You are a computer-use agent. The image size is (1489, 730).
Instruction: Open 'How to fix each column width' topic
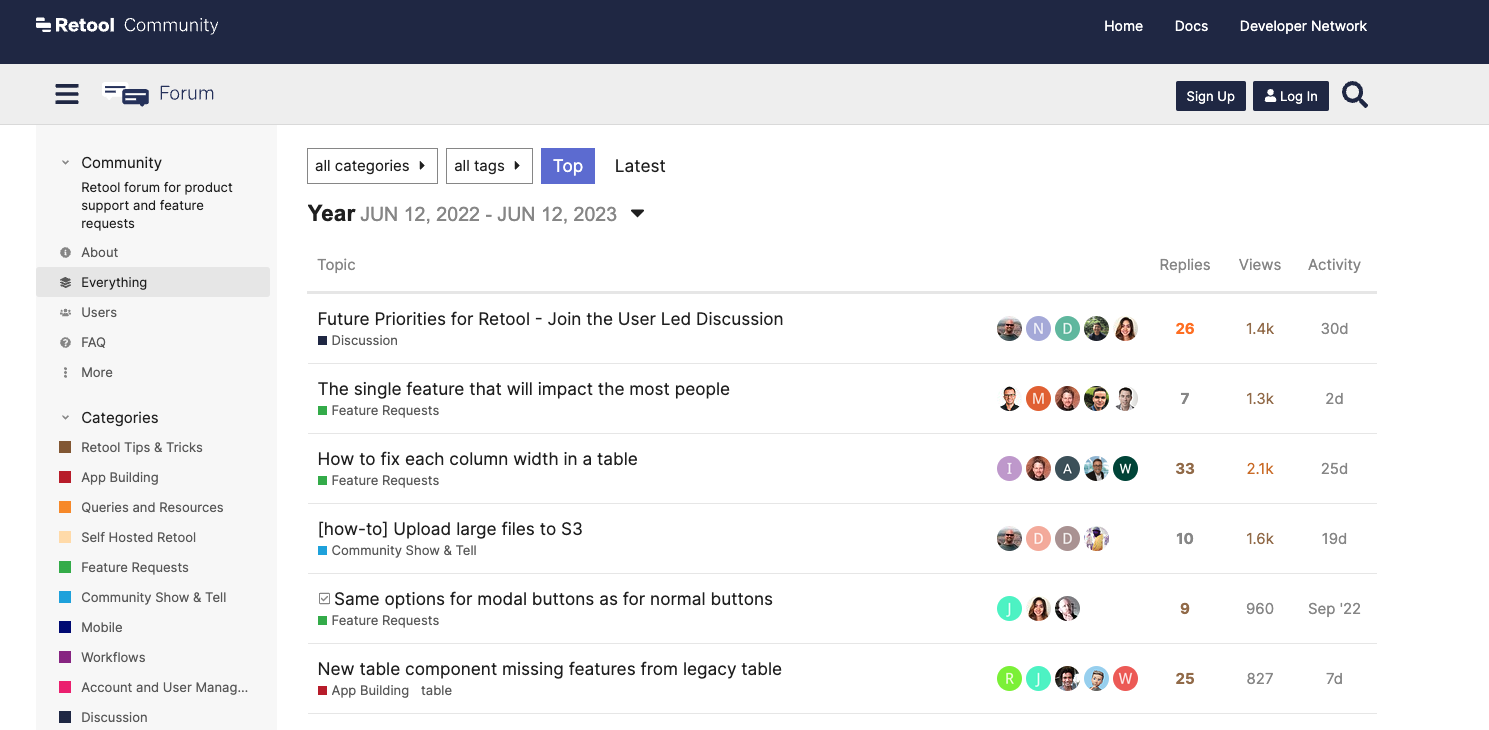pos(477,459)
